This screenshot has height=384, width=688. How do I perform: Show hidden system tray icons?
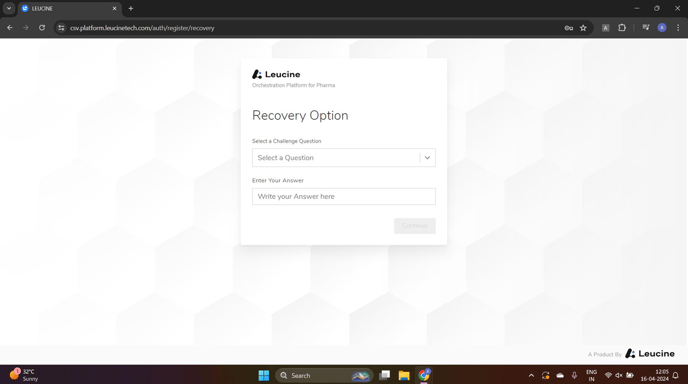click(531, 375)
